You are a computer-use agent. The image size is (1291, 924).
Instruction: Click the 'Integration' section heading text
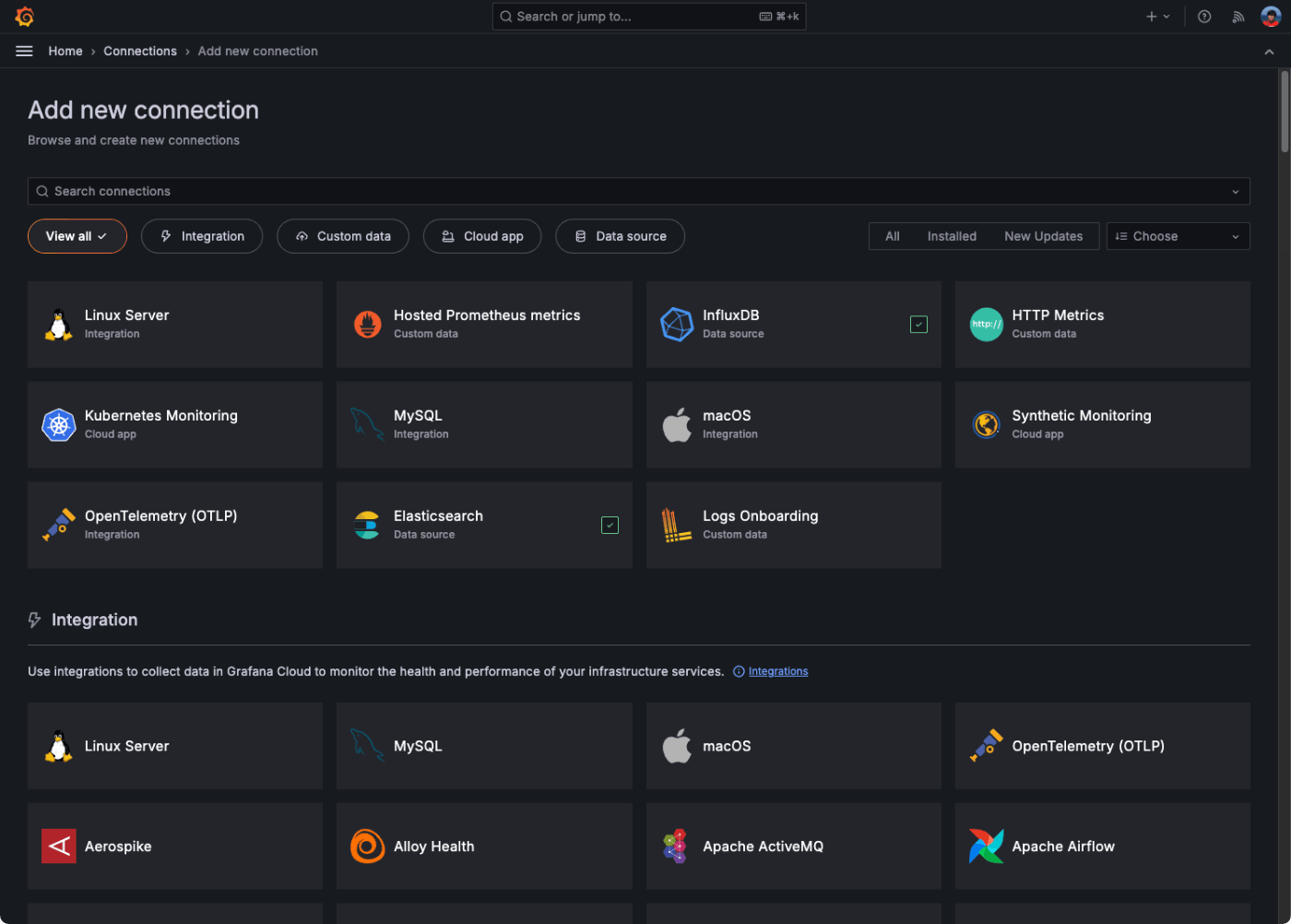pos(94,621)
